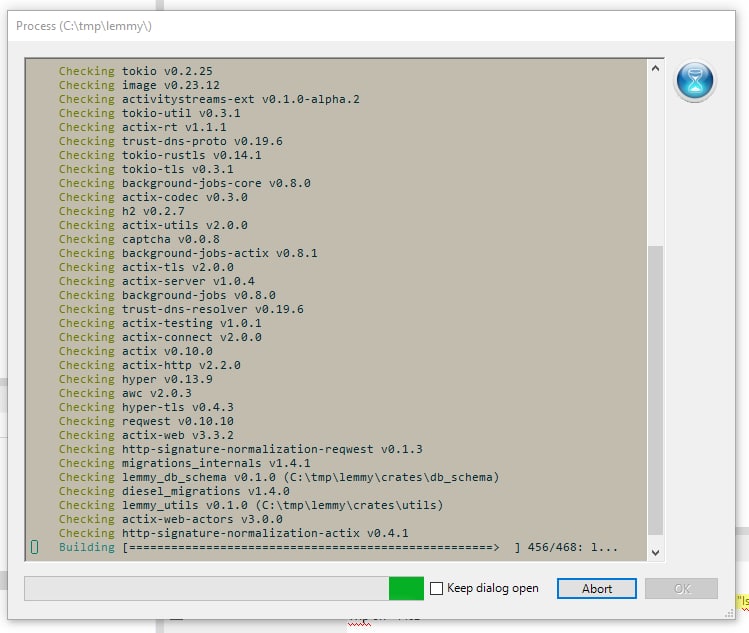Click the hourglass process status icon

tap(695, 81)
